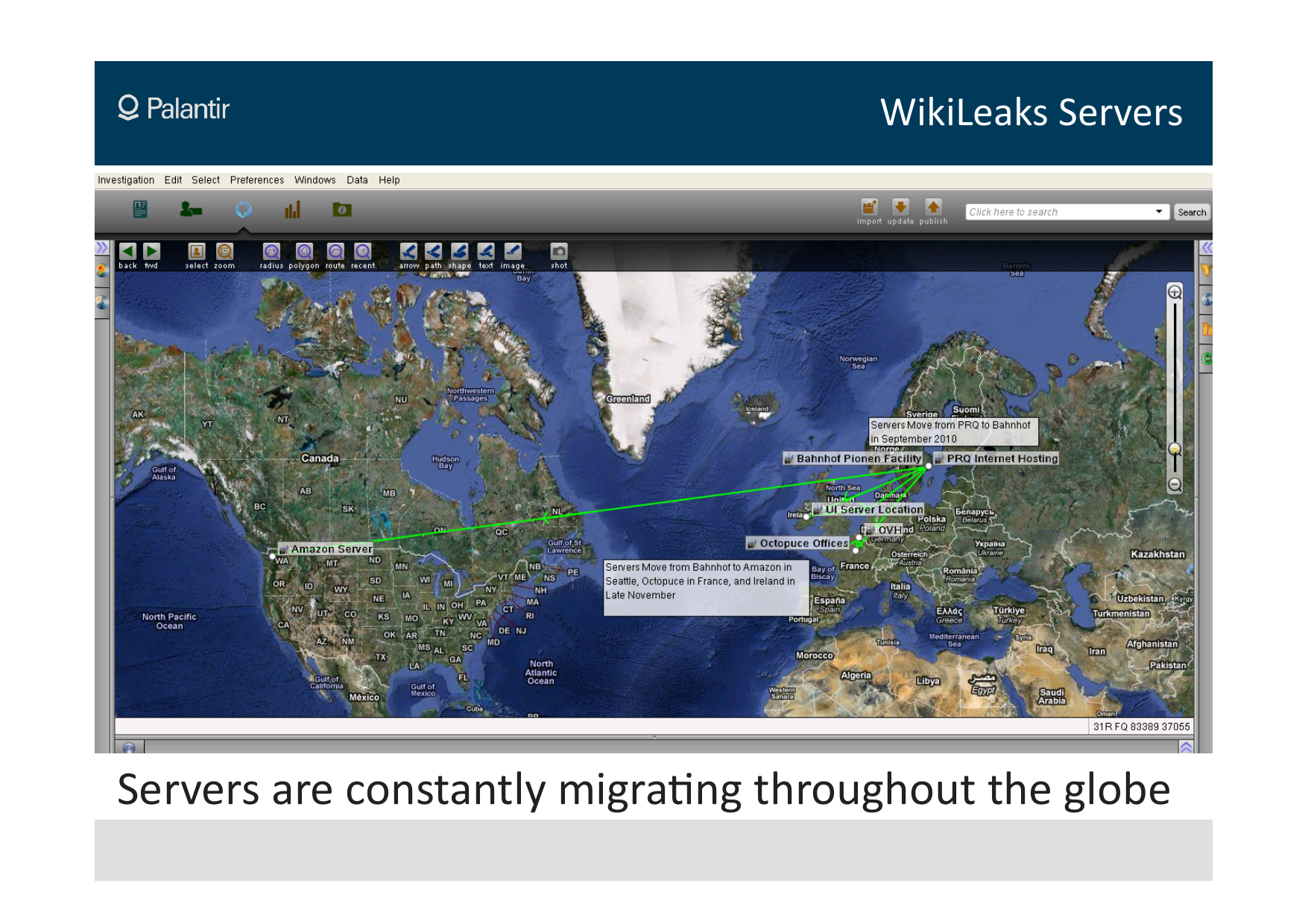Activate the radius search tool
Image resolution: width=1308 pixels, height=924 pixels.
271,252
